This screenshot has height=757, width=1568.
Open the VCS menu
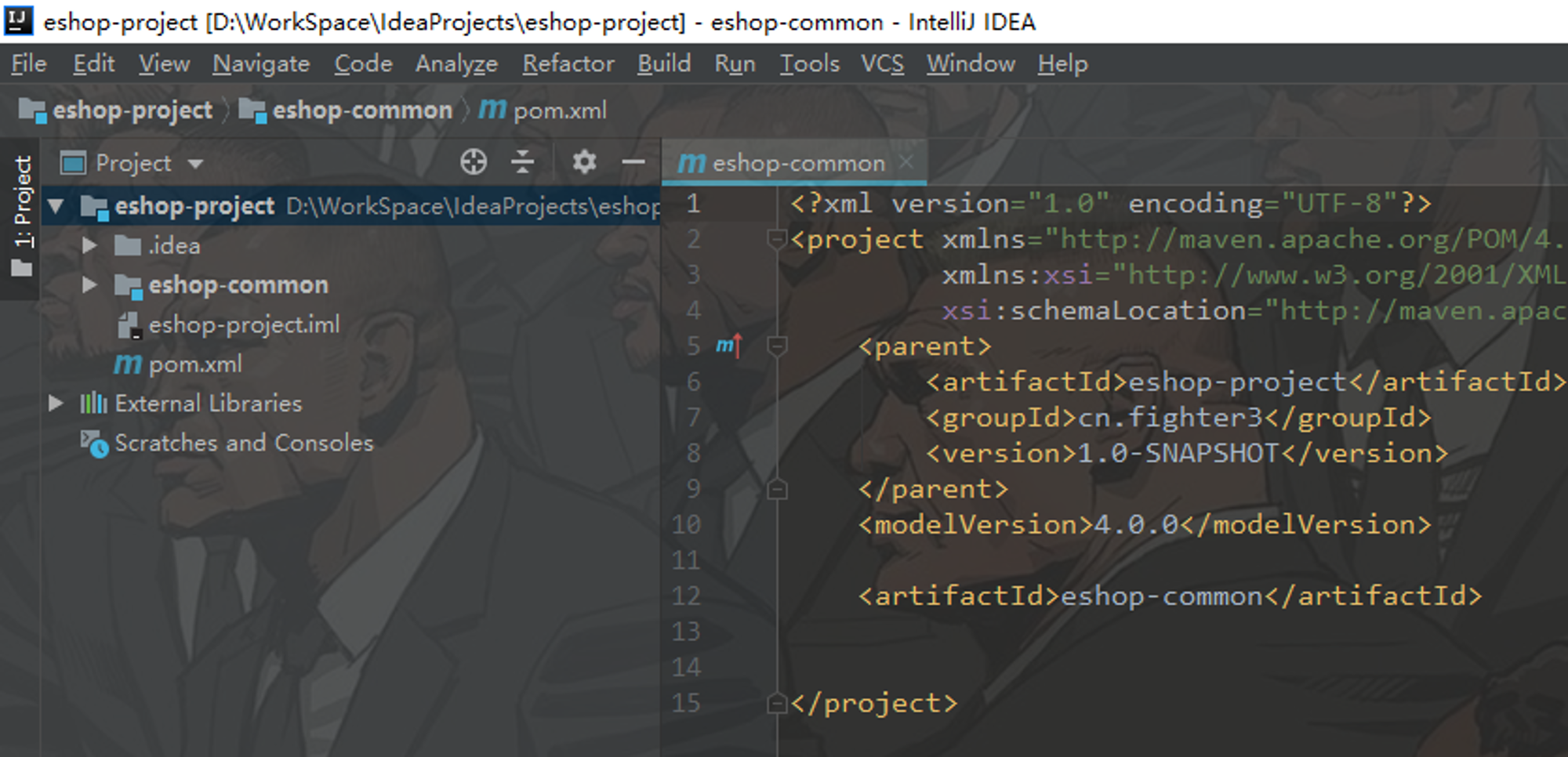click(x=882, y=63)
